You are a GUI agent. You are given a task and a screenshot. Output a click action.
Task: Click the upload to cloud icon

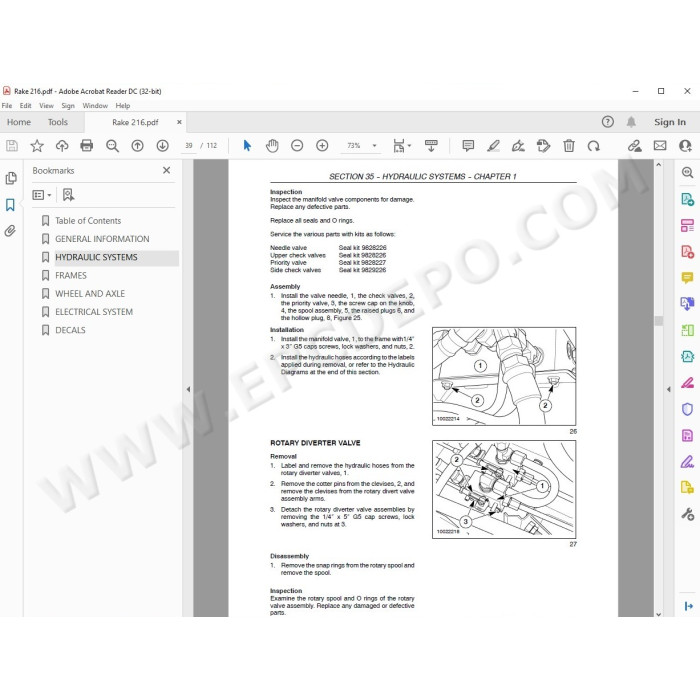62,146
